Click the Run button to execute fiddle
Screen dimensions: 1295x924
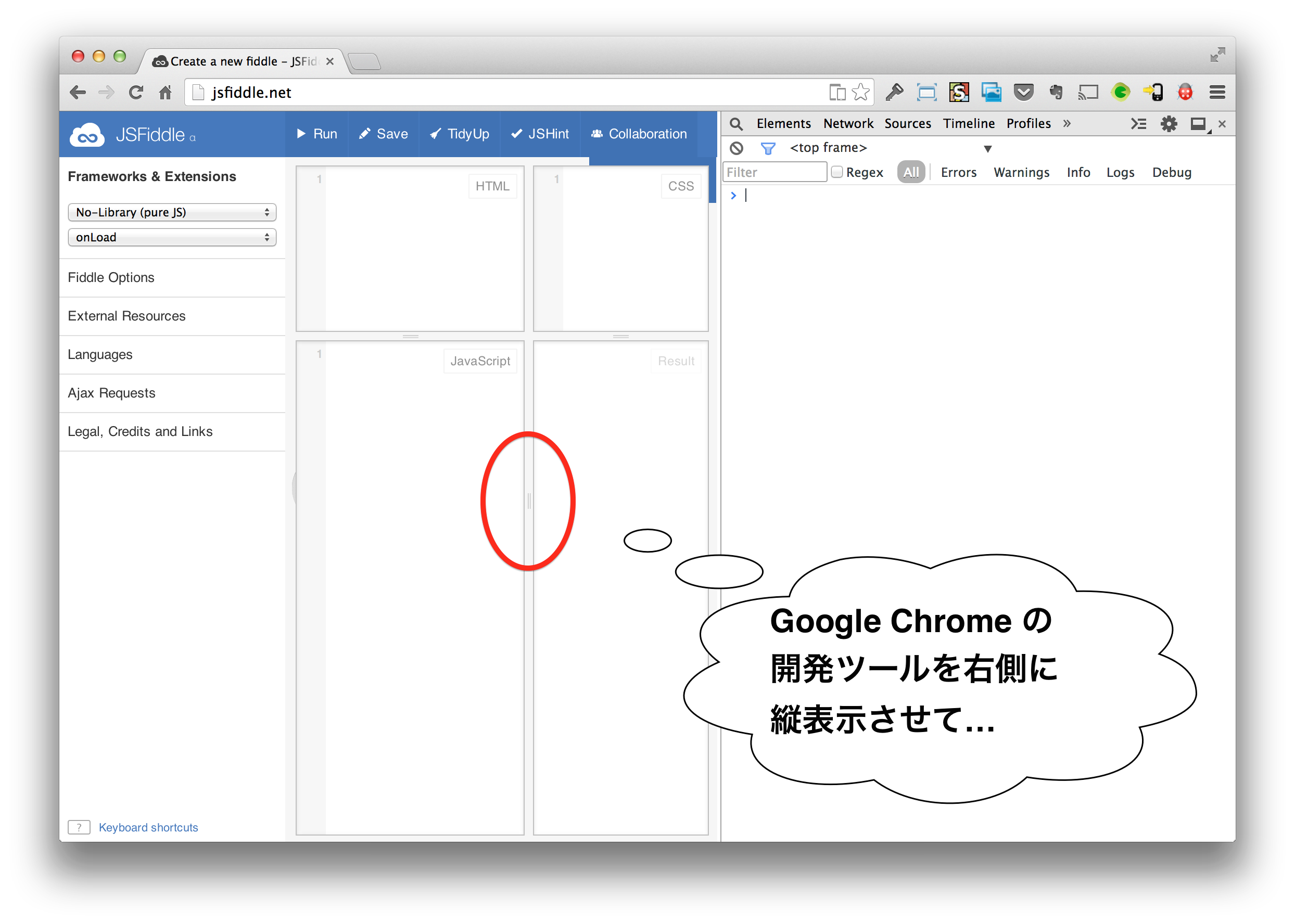point(317,135)
